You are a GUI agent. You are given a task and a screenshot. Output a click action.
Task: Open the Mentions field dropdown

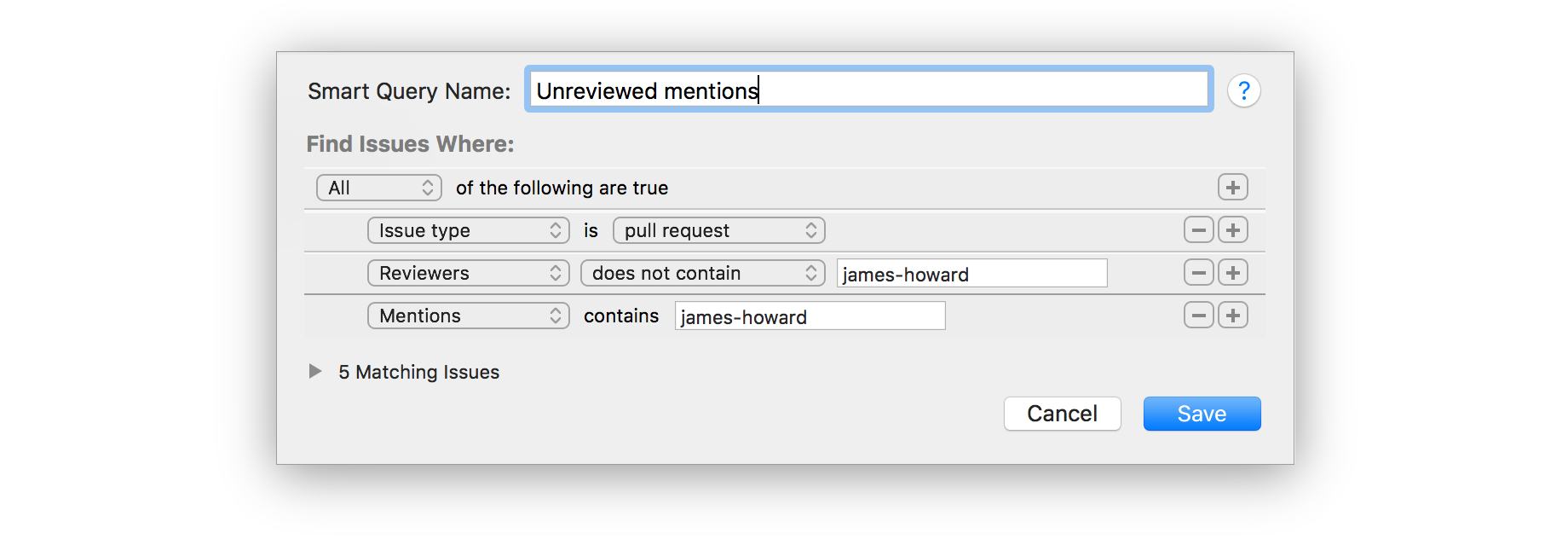pyautogui.click(x=468, y=315)
